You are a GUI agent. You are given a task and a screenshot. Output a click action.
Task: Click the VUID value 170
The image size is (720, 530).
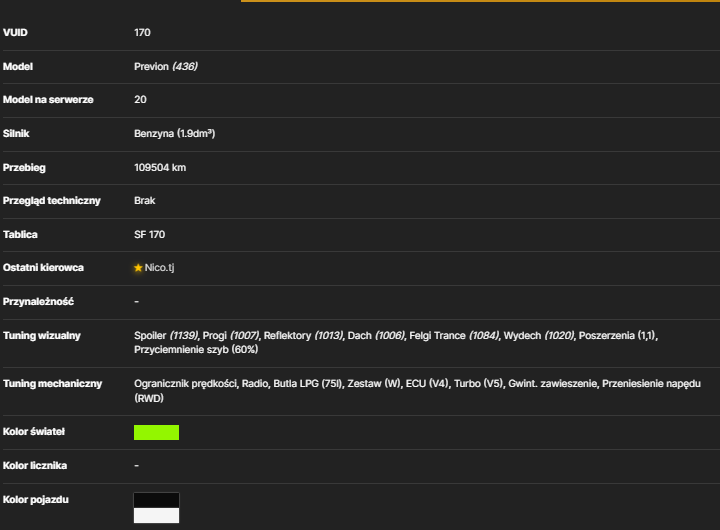[142, 33]
